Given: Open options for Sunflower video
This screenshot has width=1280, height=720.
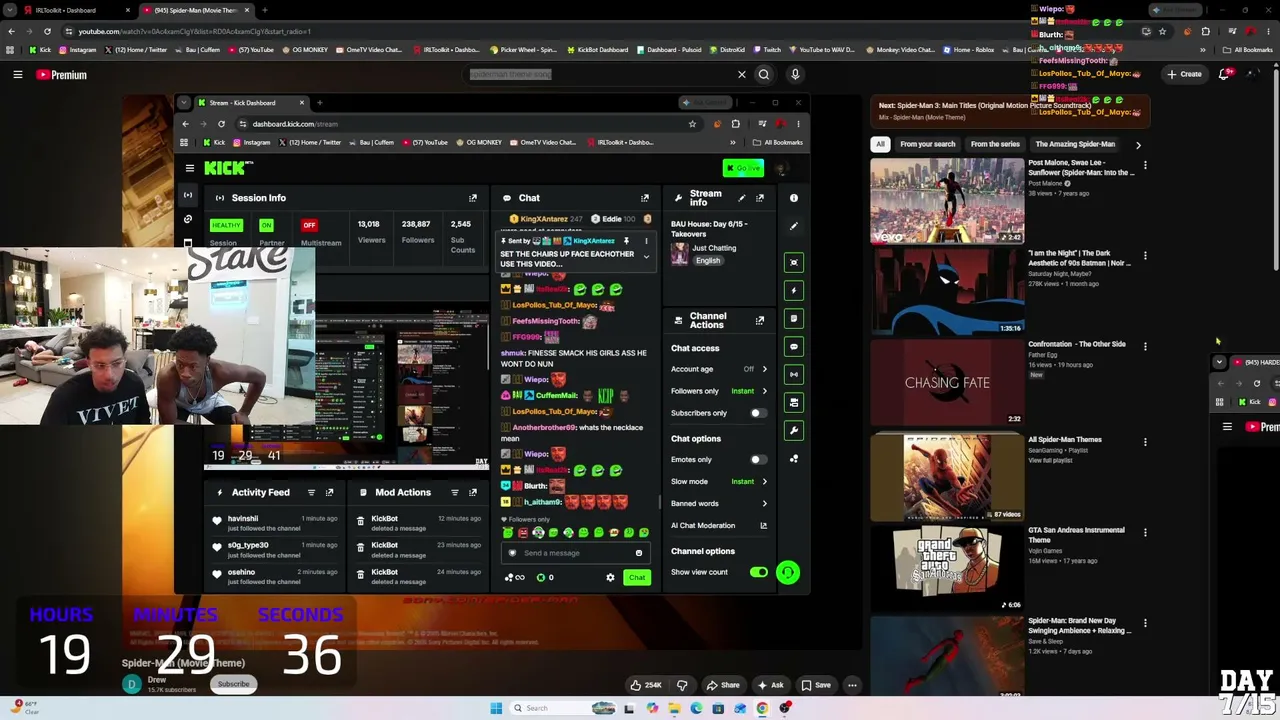Looking at the screenshot, I should tap(1145, 165).
